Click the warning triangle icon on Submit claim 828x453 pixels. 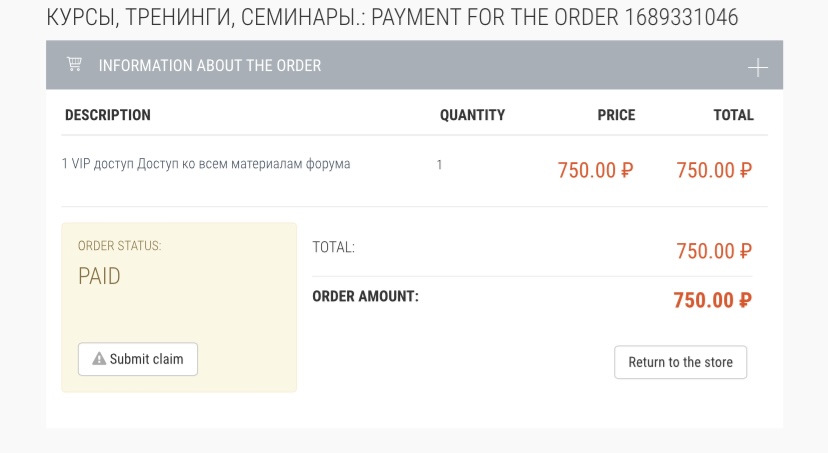click(99, 359)
